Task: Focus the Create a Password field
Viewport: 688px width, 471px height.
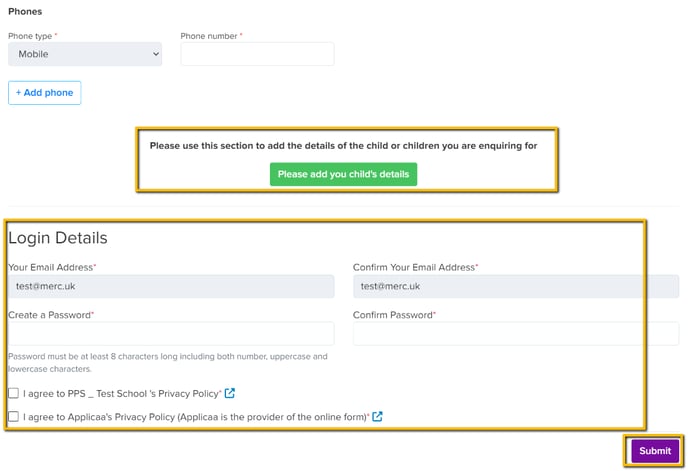Action: click(171, 334)
